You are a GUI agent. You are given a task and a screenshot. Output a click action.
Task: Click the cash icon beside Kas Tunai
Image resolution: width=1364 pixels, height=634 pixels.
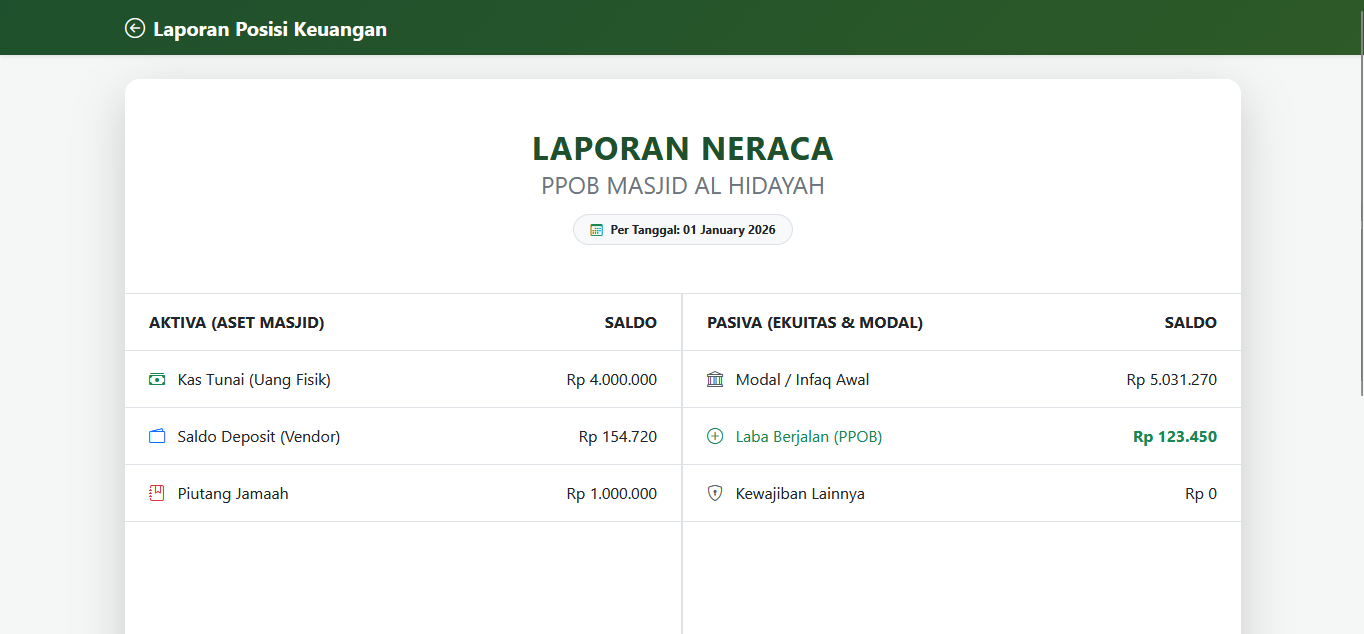tap(157, 379)
